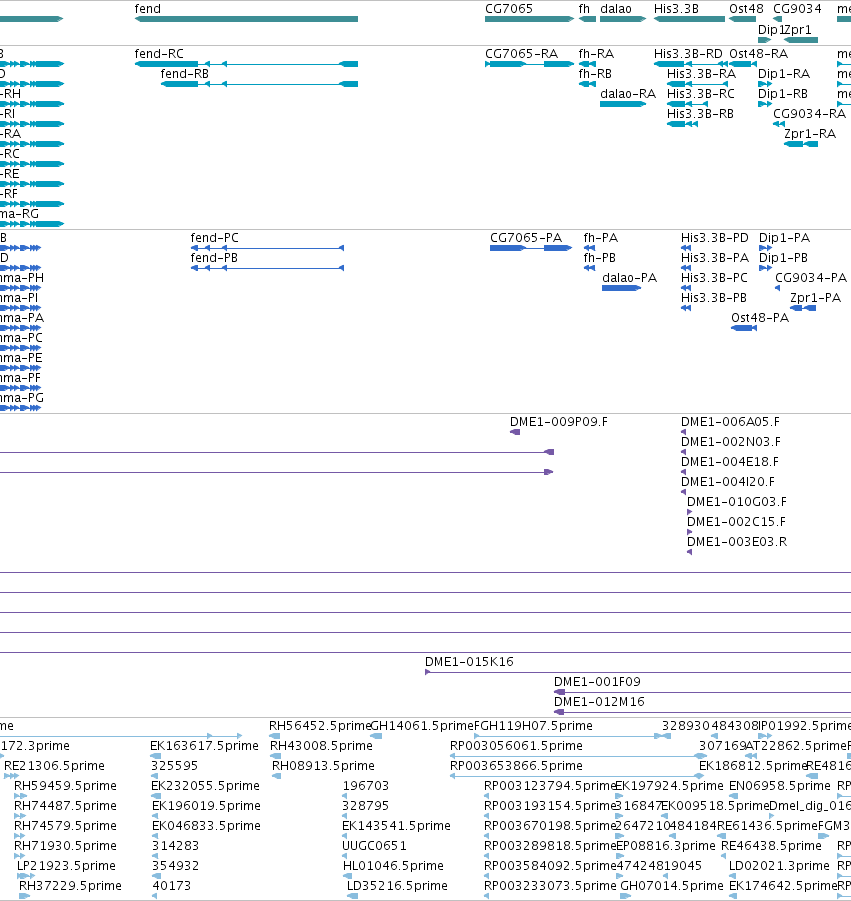
Task: Open the DME1-015K16 BAC clone
Action: point(638,672)
